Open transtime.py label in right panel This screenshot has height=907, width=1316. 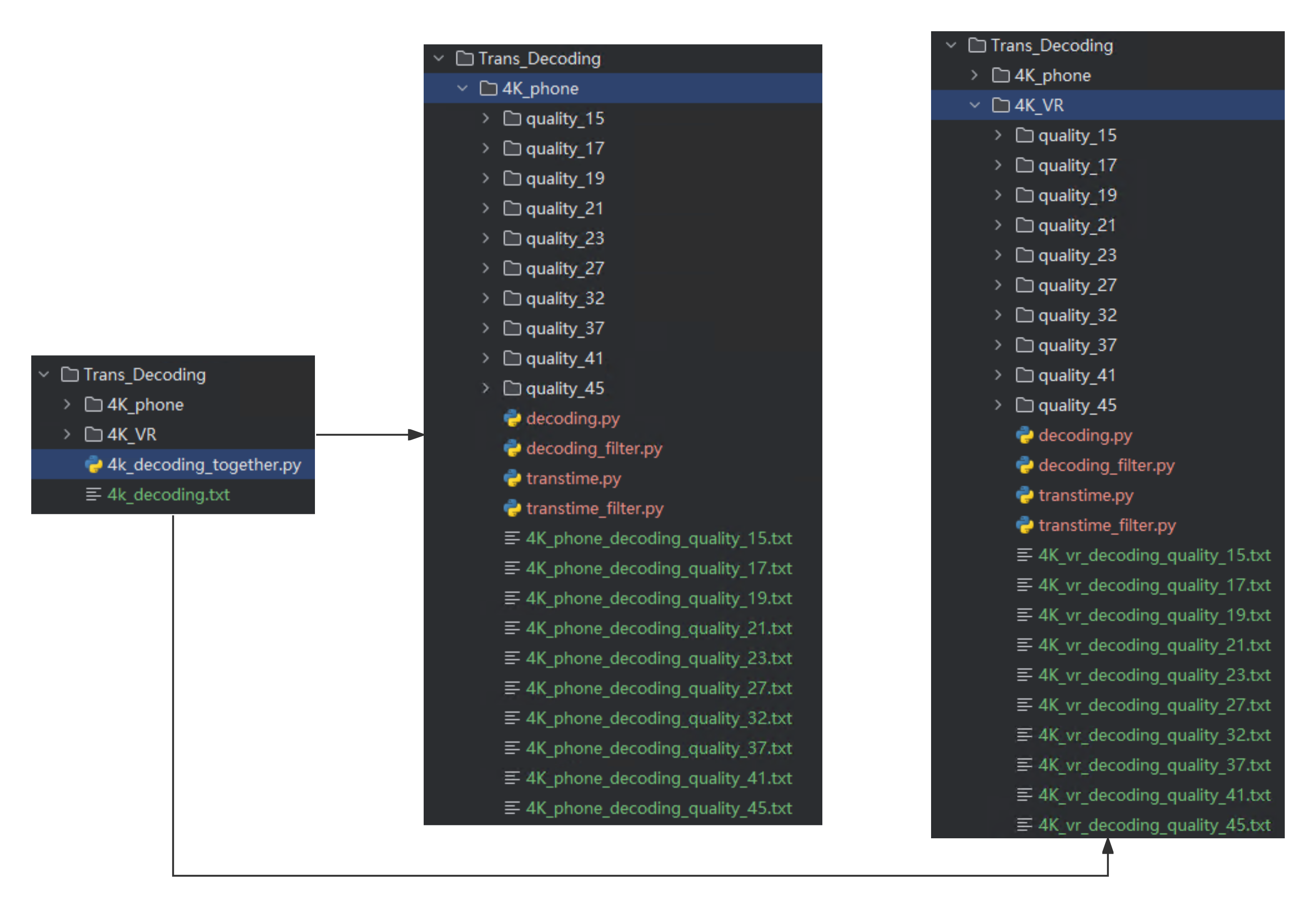pyautogui.click(x=1086, y=496)
